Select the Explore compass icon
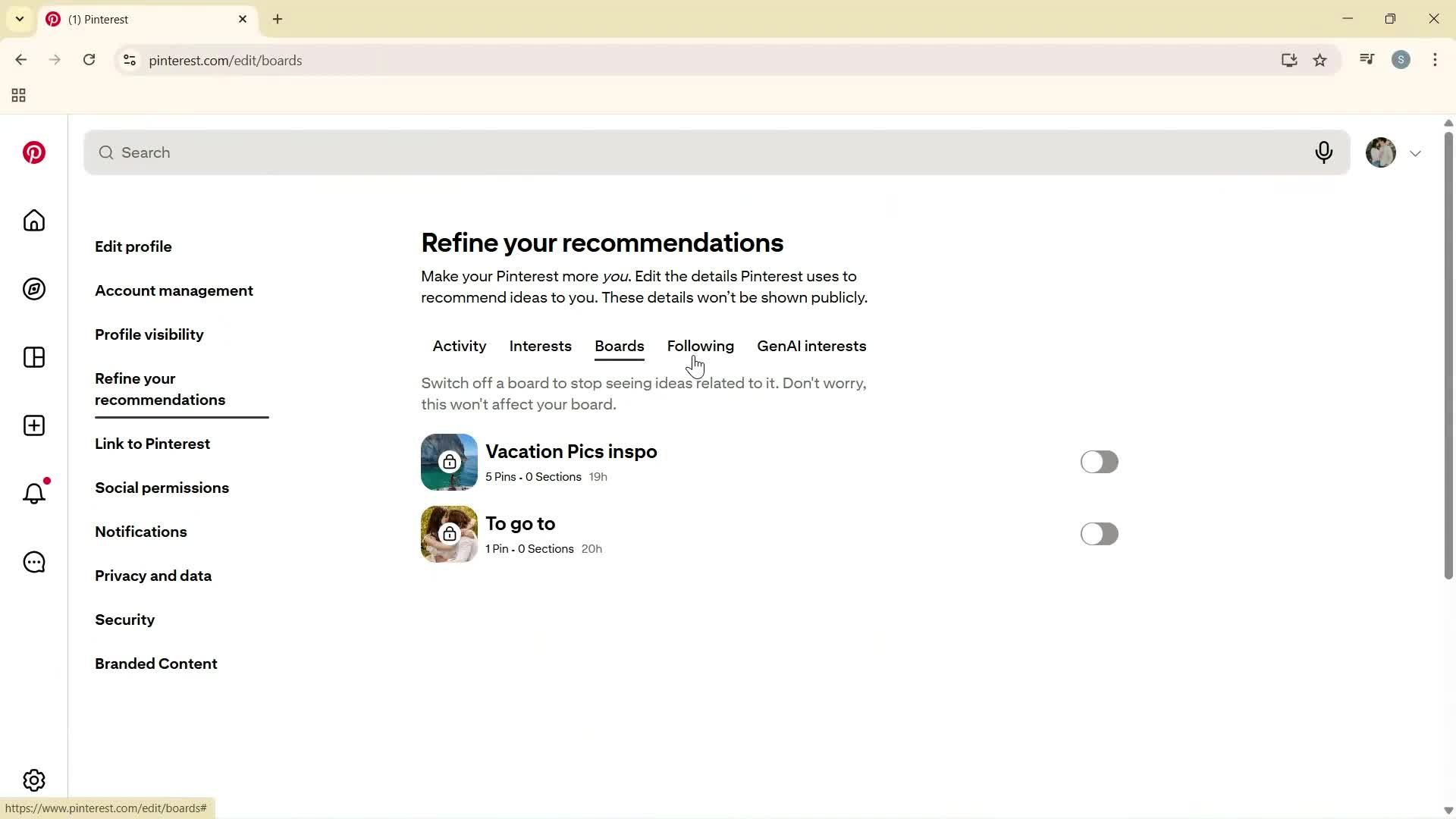Viewport: 1456px width, 819px height. 33,289
